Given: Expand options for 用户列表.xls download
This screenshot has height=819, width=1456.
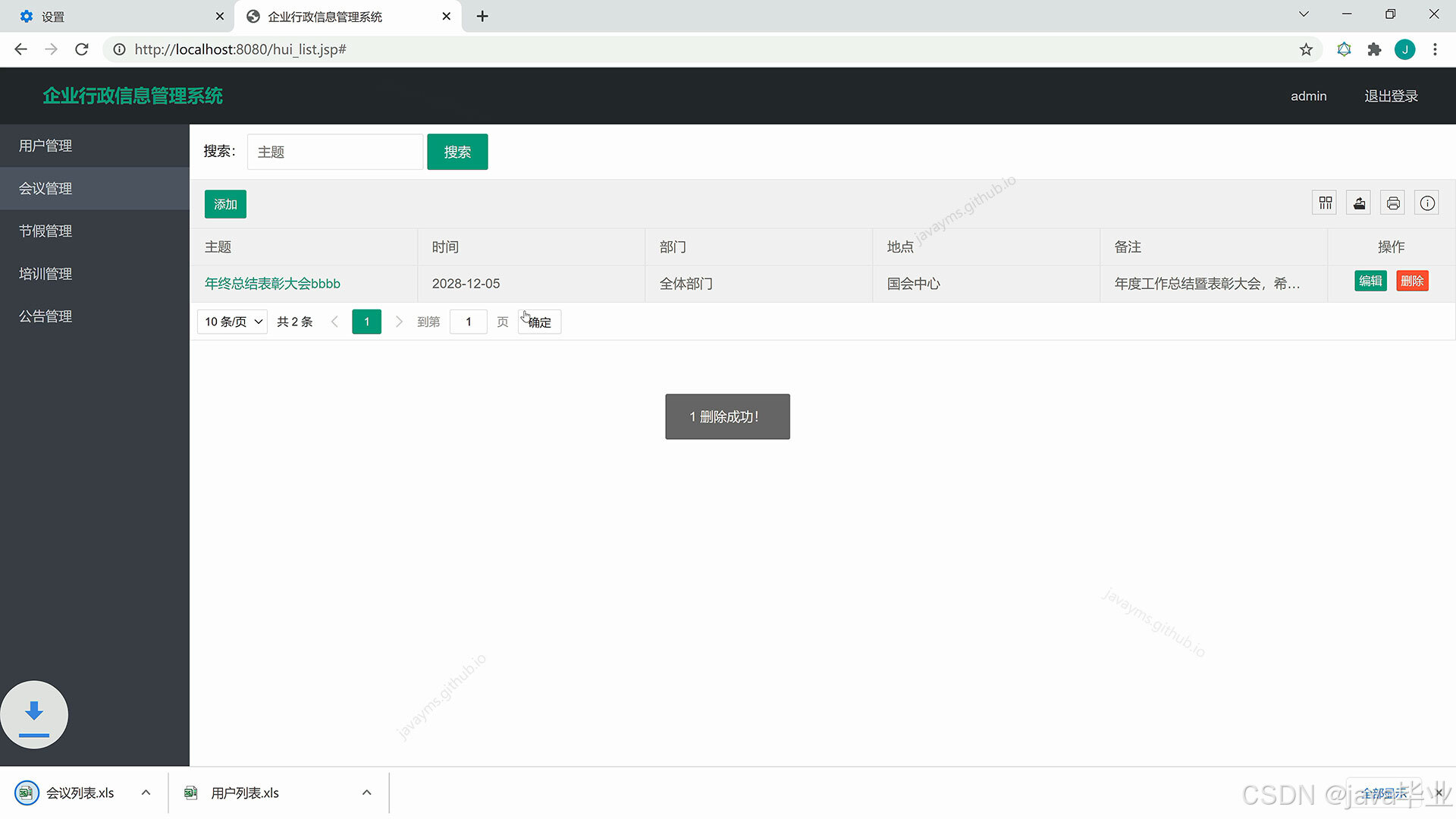Looking at the screenshot, I should click(x=366, y=792).
